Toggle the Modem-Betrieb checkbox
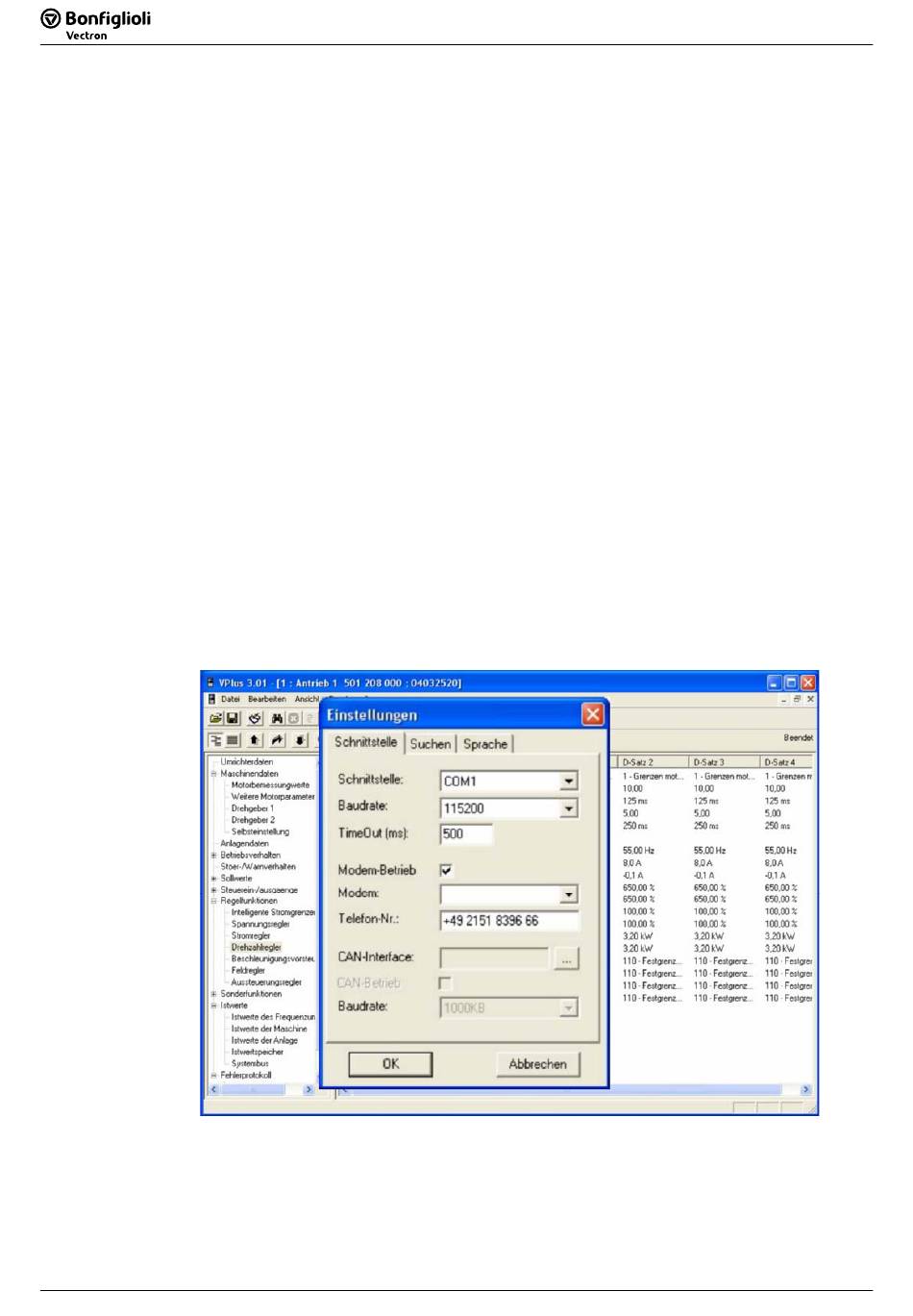 [446, 870]
